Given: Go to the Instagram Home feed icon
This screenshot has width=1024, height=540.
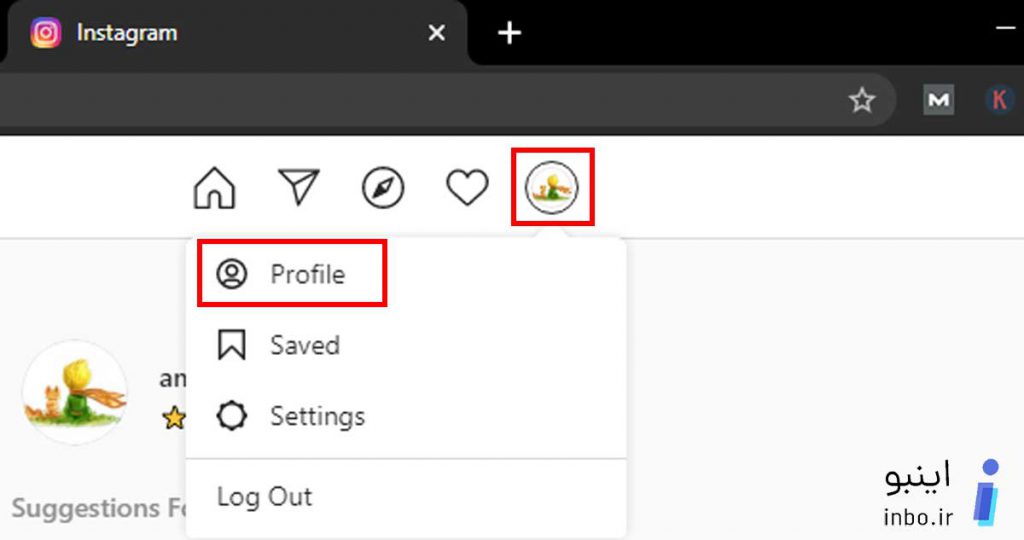Looking at the screenshot, I should pyautogui.click(x=214, y=188).
